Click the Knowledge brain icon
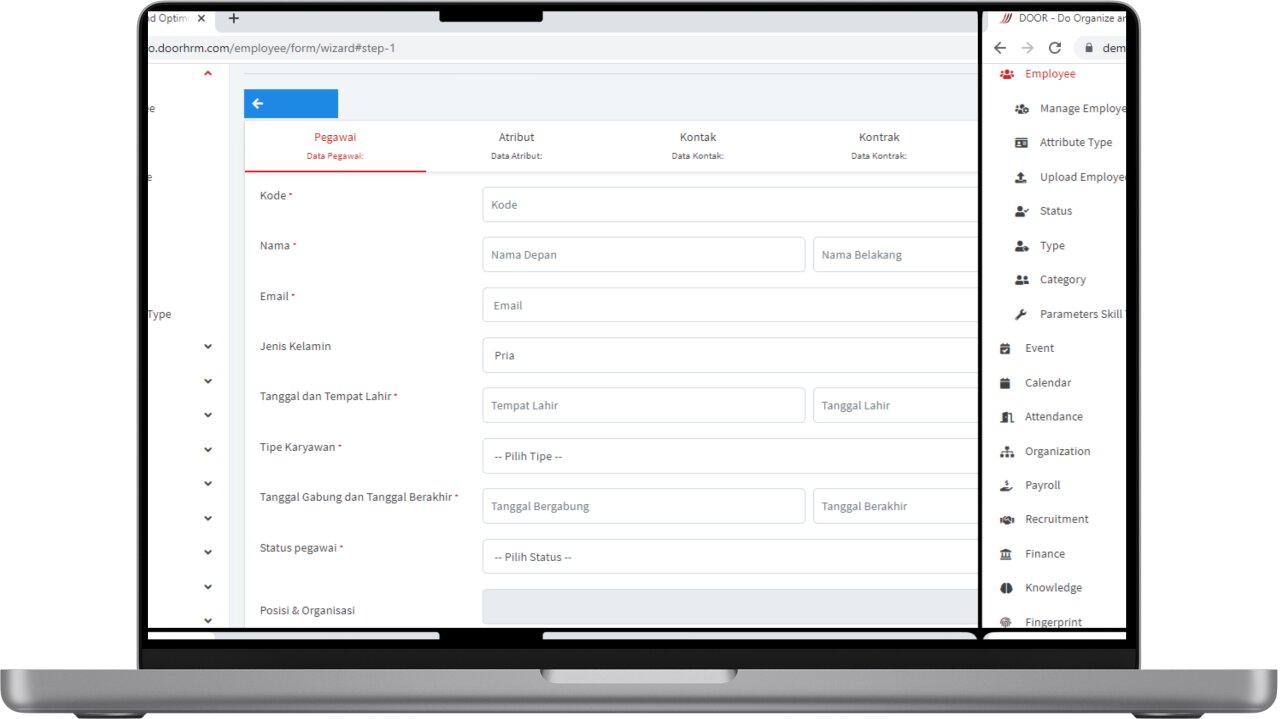Viewport: 1280px width, 719px height. click(1007, 588)
